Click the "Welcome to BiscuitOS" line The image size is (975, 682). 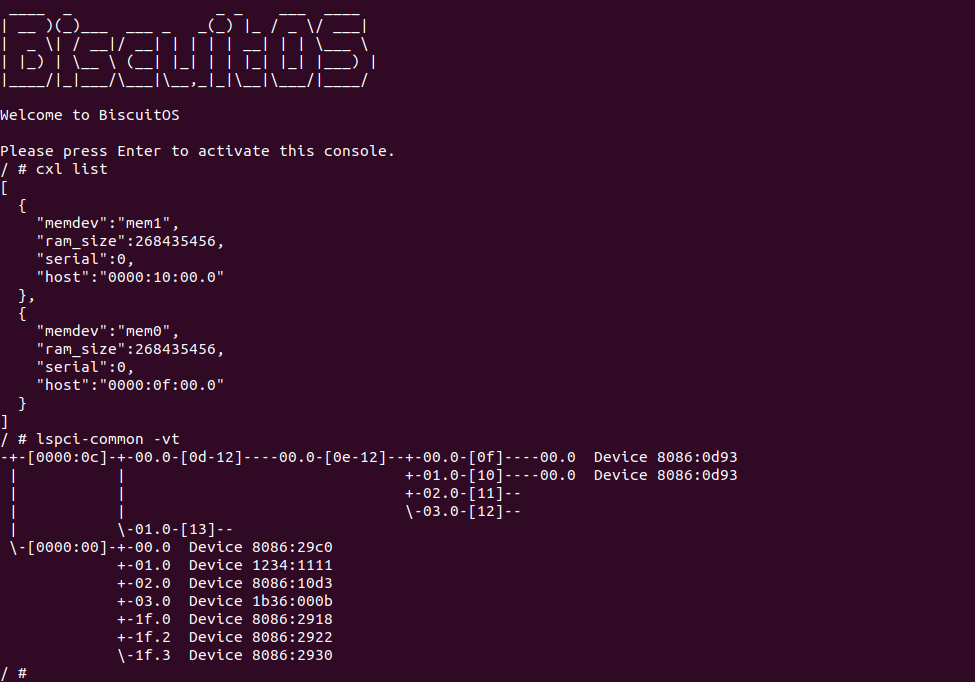90,115
